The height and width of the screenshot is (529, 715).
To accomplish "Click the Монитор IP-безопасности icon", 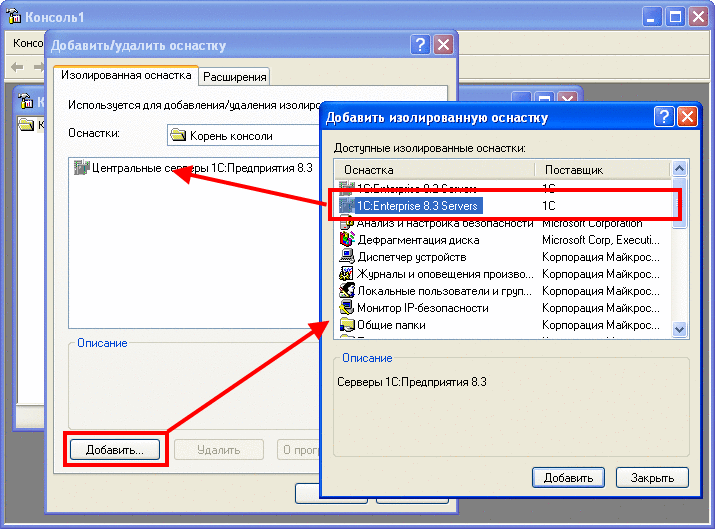I will 347,307.
